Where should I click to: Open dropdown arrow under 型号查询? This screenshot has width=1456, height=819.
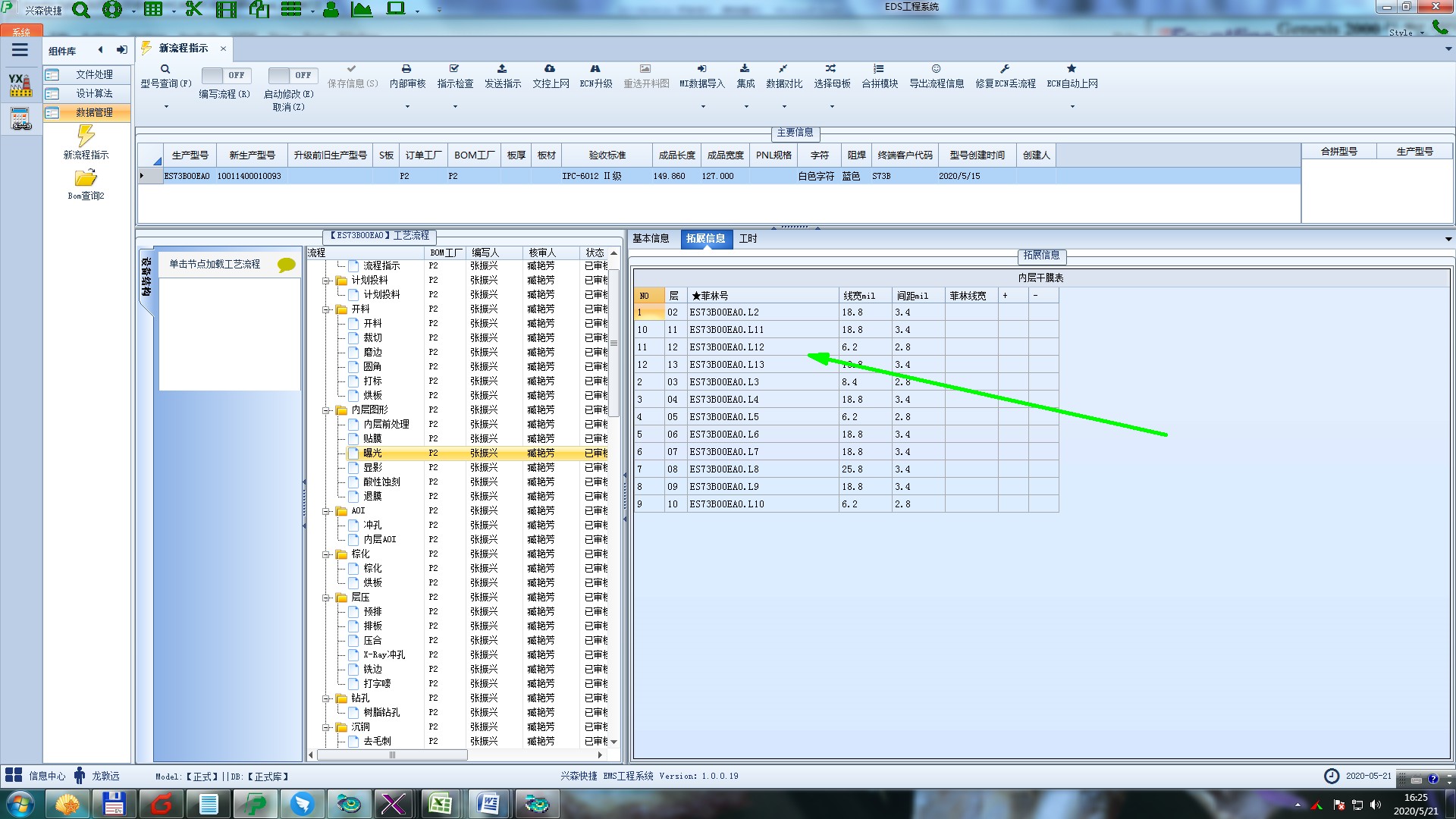166,107
